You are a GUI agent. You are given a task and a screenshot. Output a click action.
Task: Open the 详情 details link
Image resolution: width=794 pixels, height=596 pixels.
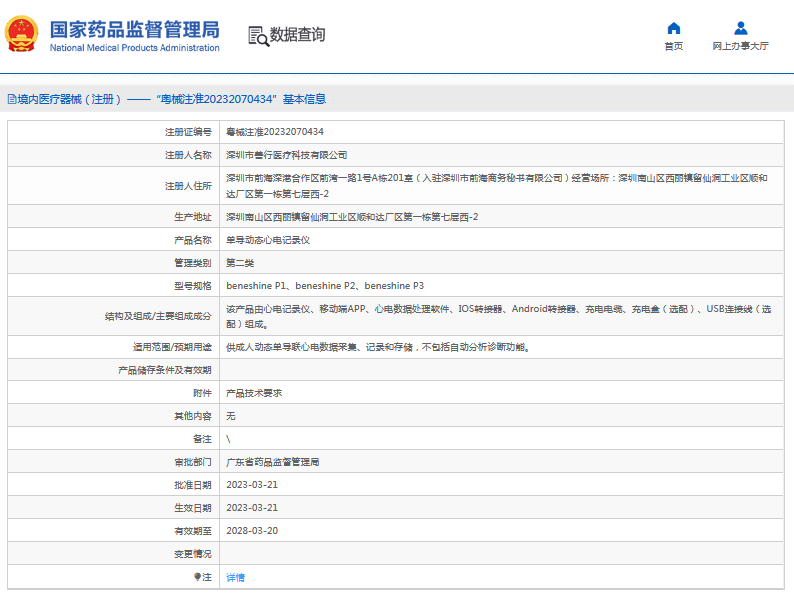pyautogui.click(x=235, y=577)
